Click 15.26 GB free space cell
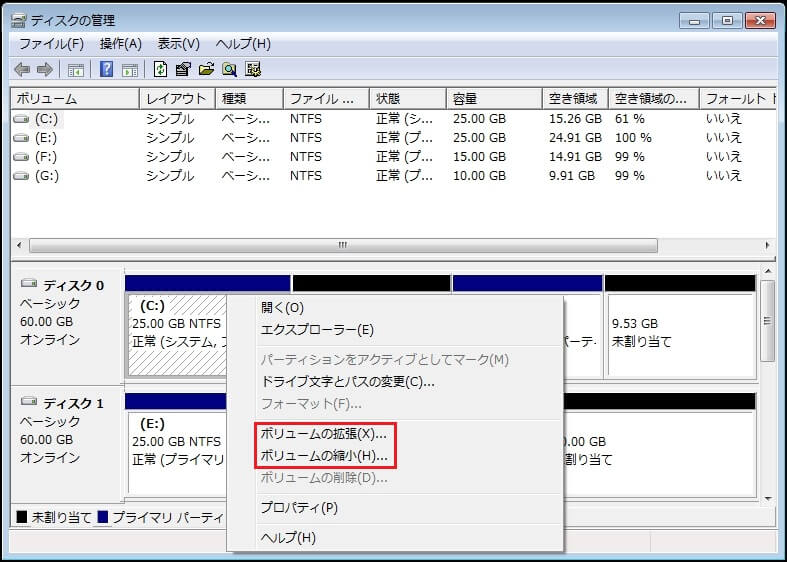Screen dimensions: 787x562 click(575, 119)
